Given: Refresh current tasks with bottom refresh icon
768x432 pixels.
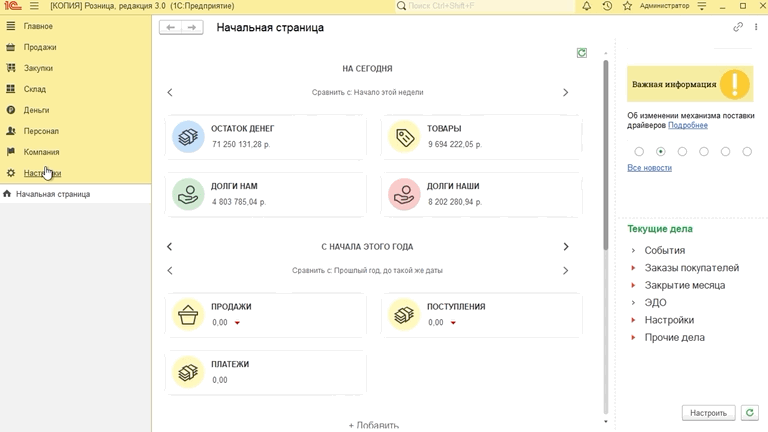Looking at the screenshot, I should [749, 413].
